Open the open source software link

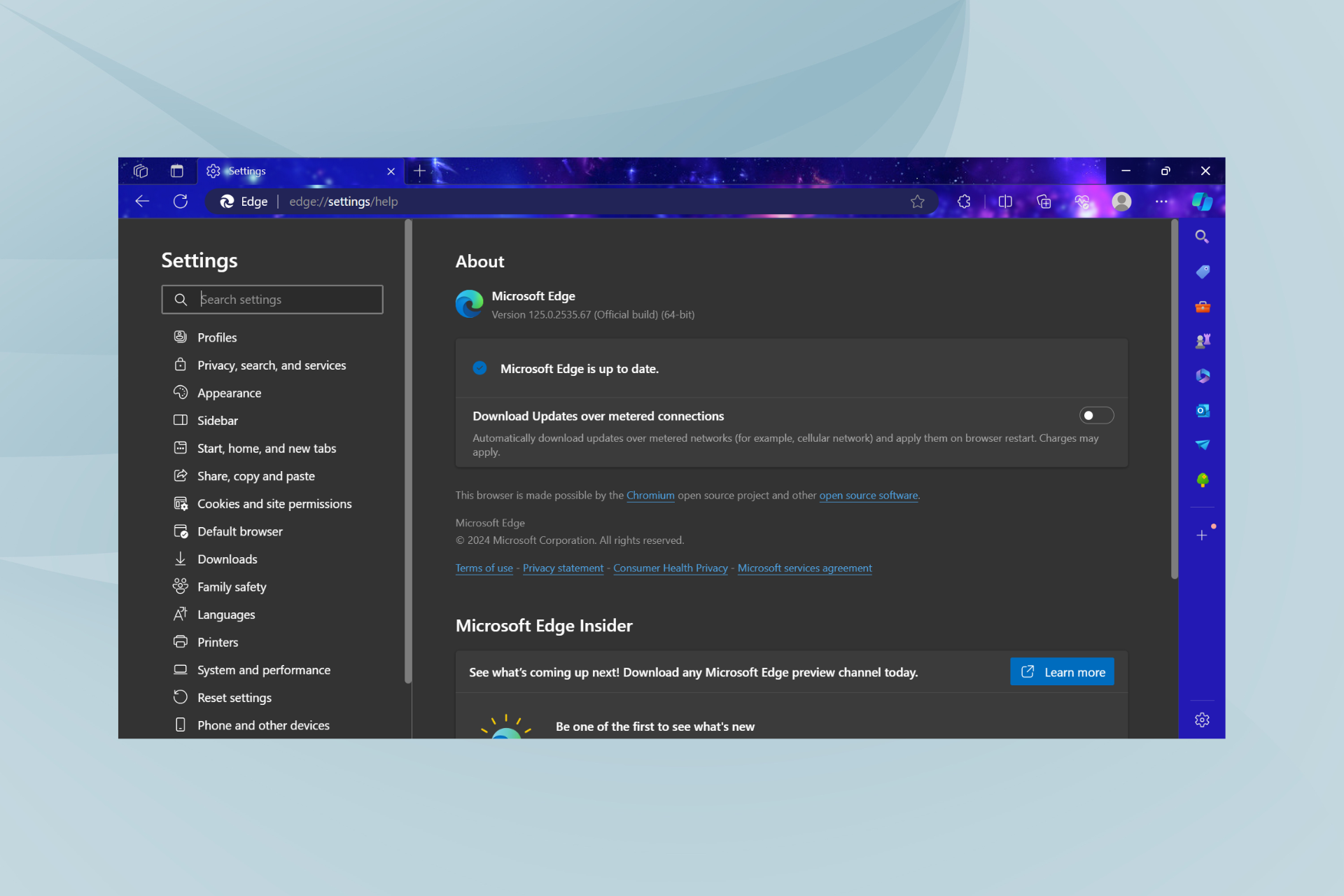coord(869,496)
